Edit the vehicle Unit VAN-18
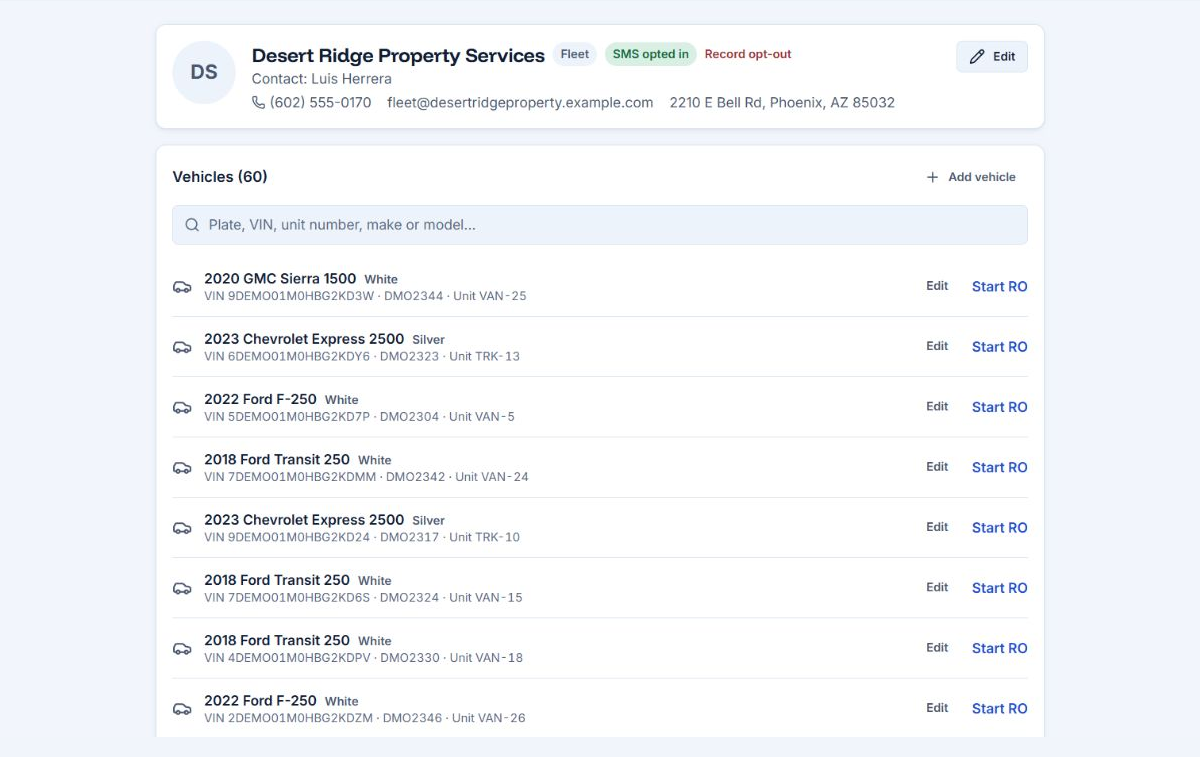 (937, 647)
